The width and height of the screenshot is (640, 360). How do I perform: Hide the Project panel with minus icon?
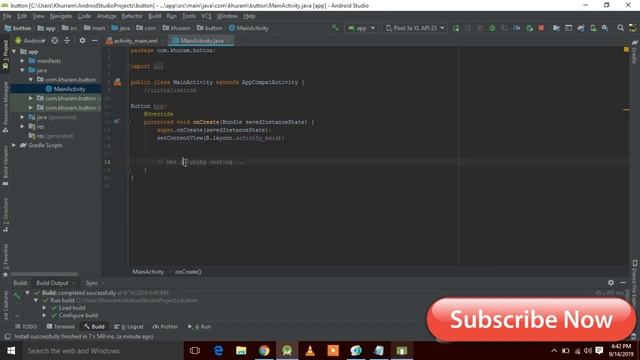pyautogui.click(x=94, y=40)
